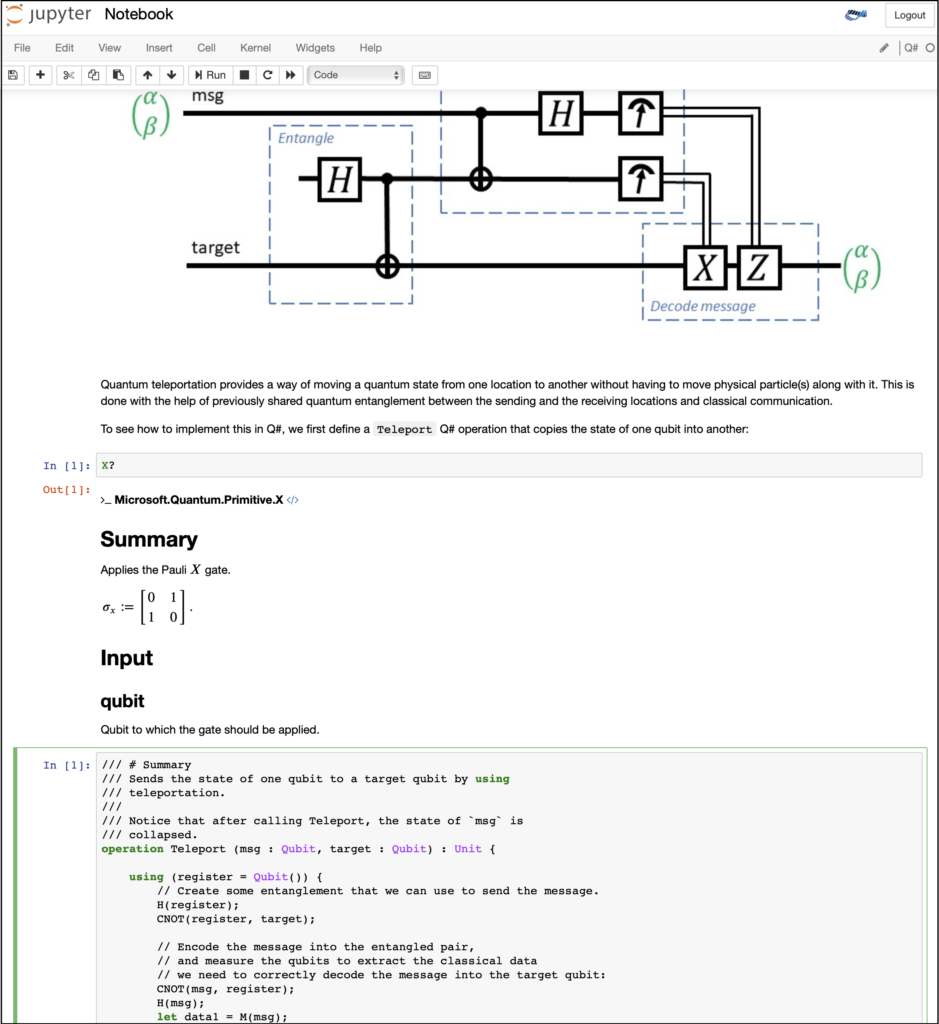This screenshot has height=1024, width=939.
Task: Click the Summary heading in output
Action: click(149, 539)
